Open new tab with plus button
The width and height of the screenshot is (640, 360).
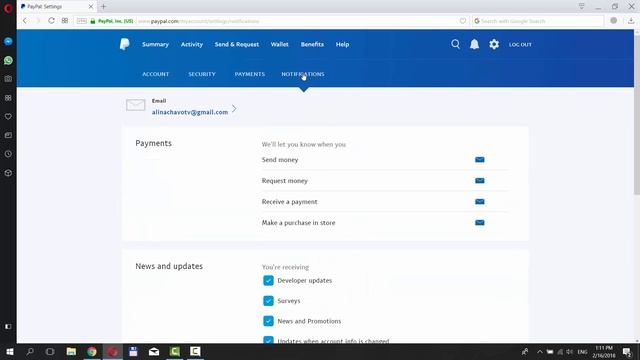(103, 7)
